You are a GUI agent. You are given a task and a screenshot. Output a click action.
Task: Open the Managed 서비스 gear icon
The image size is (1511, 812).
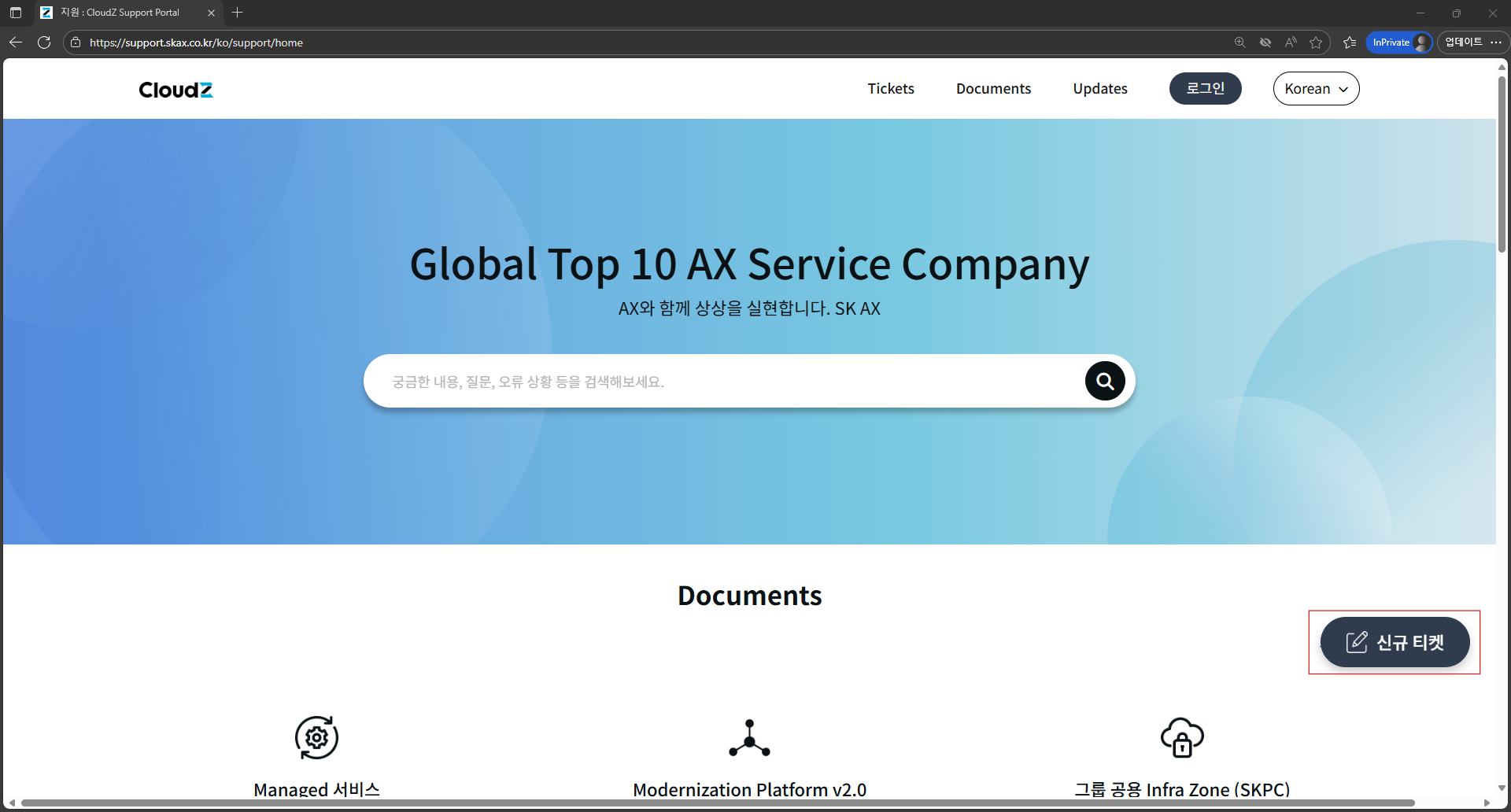pos(316,737)
